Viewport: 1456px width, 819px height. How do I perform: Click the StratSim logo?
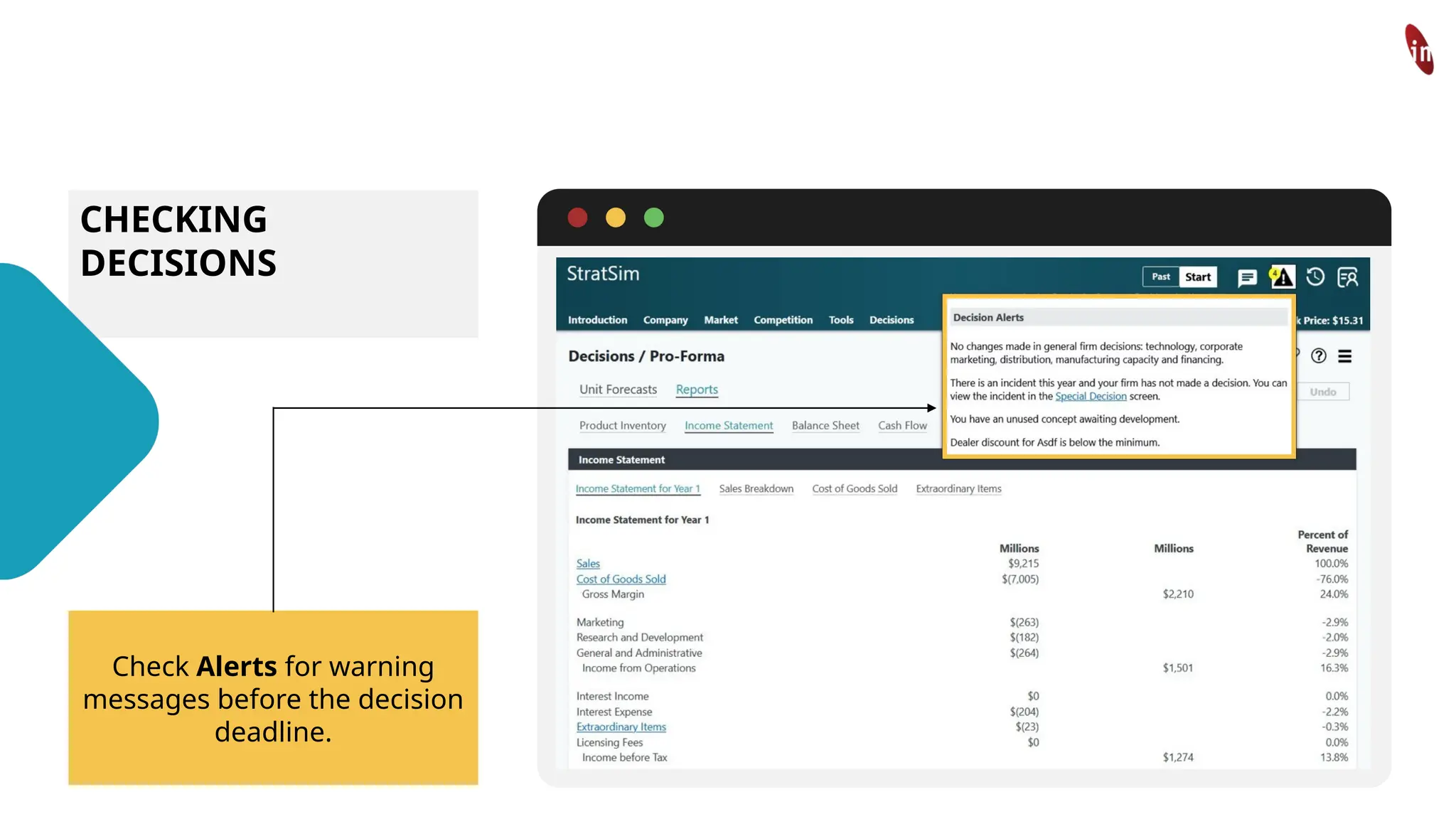click(x=603, y=274)
